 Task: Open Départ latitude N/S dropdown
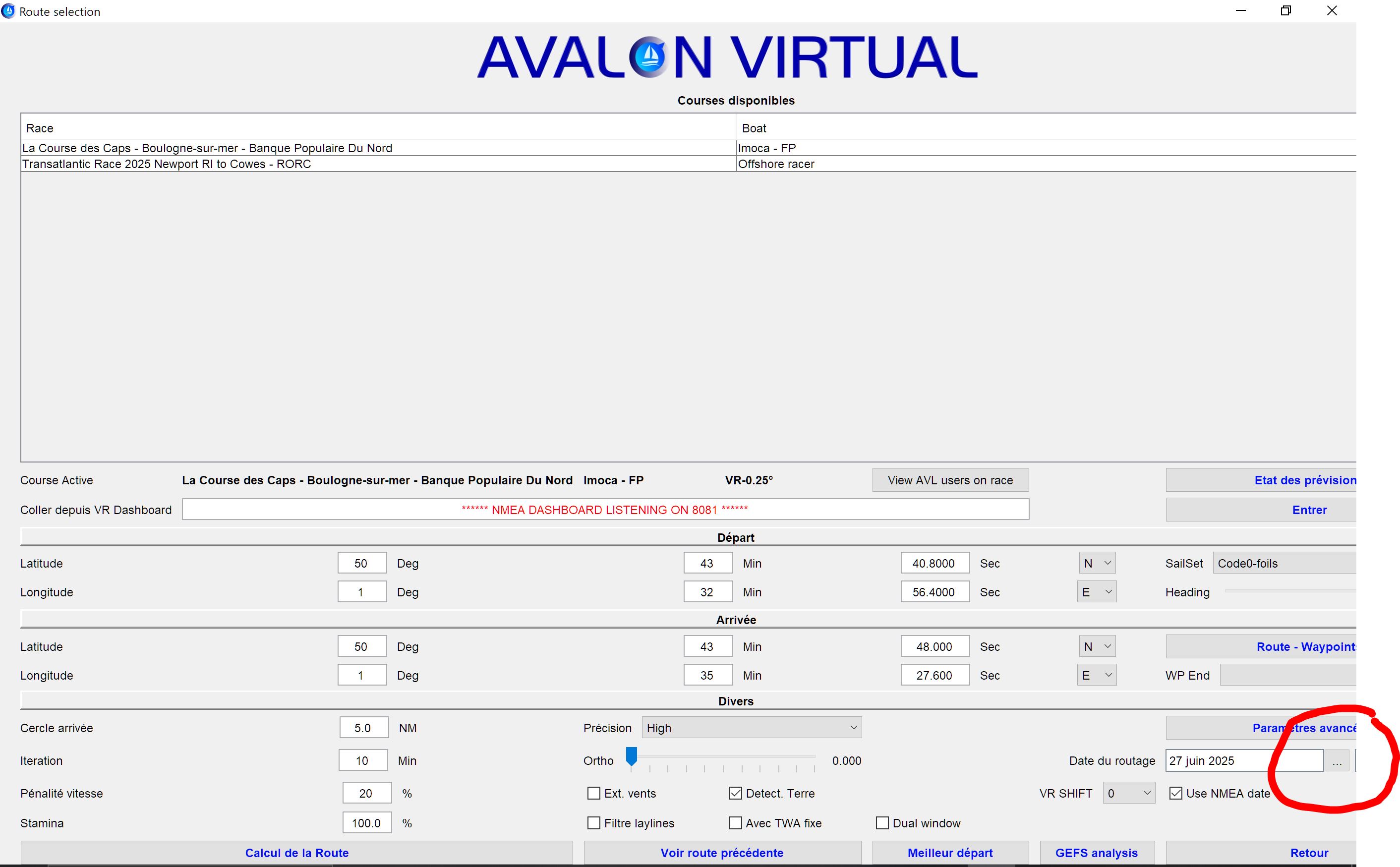tap(1097, 563)
